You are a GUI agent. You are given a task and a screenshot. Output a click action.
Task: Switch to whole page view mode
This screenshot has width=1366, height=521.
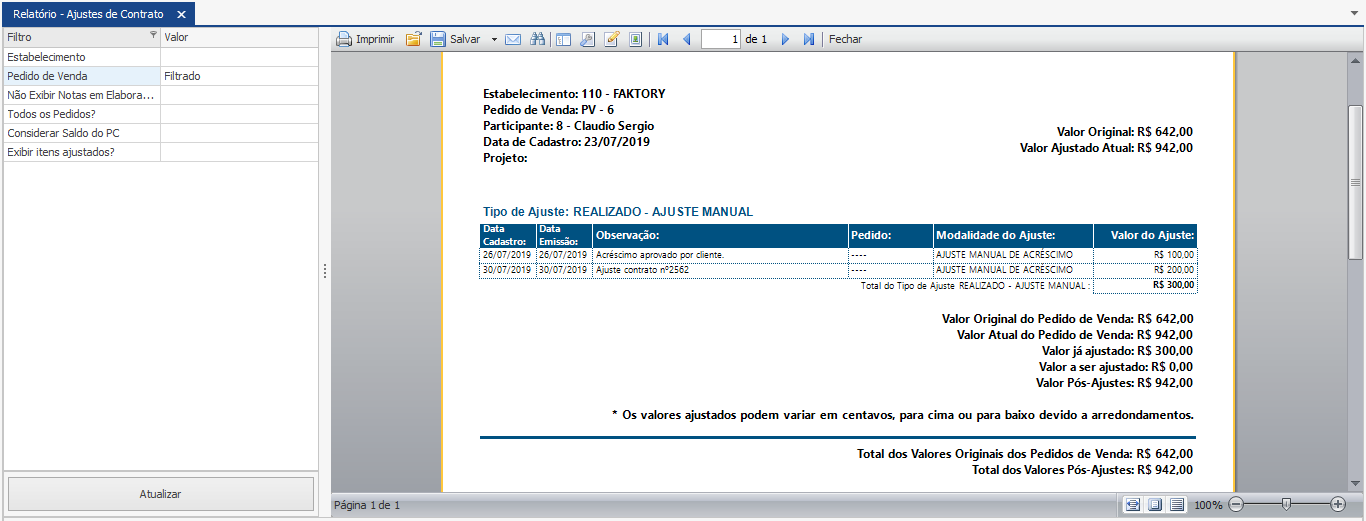1155,505
